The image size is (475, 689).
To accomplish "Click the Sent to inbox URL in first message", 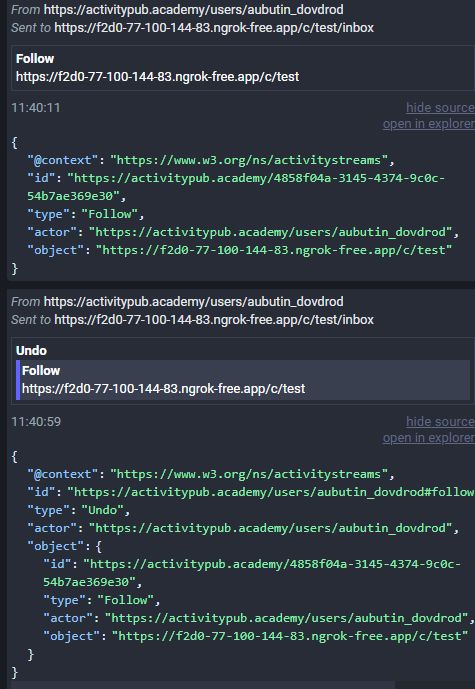I will 214,28.
